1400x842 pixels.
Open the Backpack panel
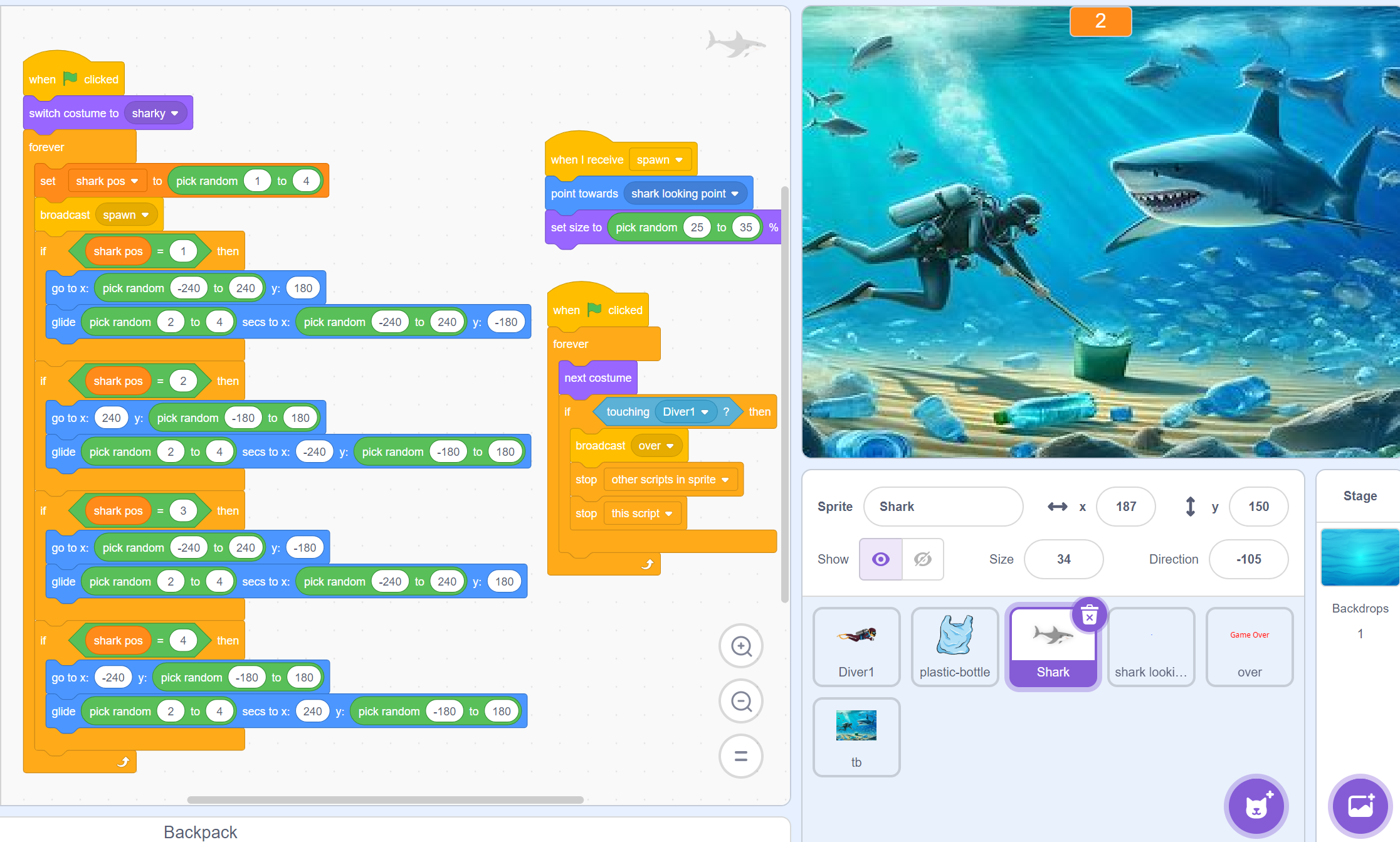[x=201, y=831]
